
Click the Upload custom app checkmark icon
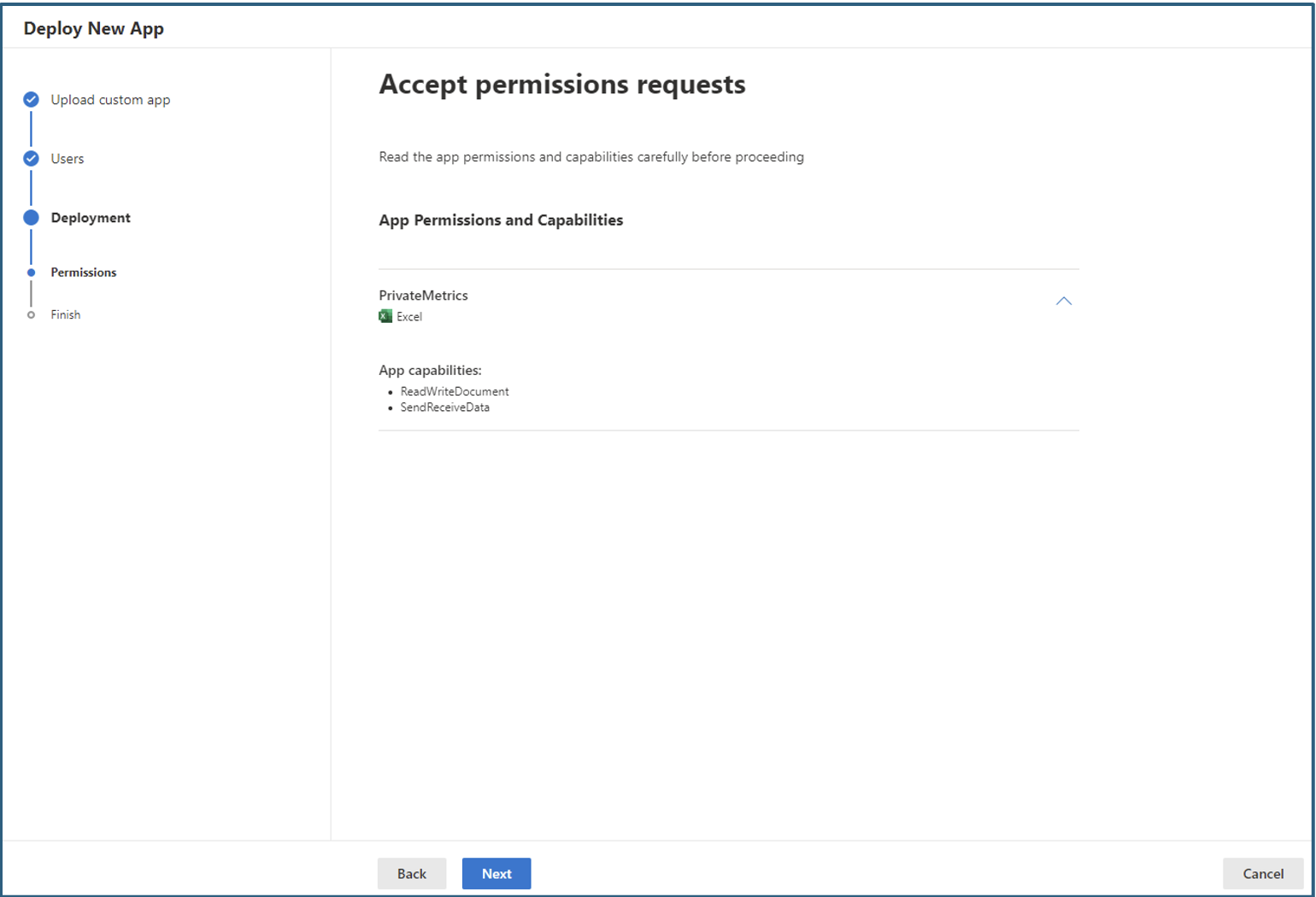click(x=31, y=99)
